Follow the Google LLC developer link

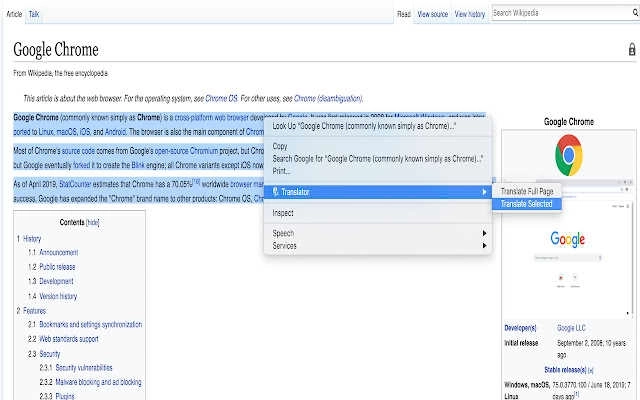point(573,328)
